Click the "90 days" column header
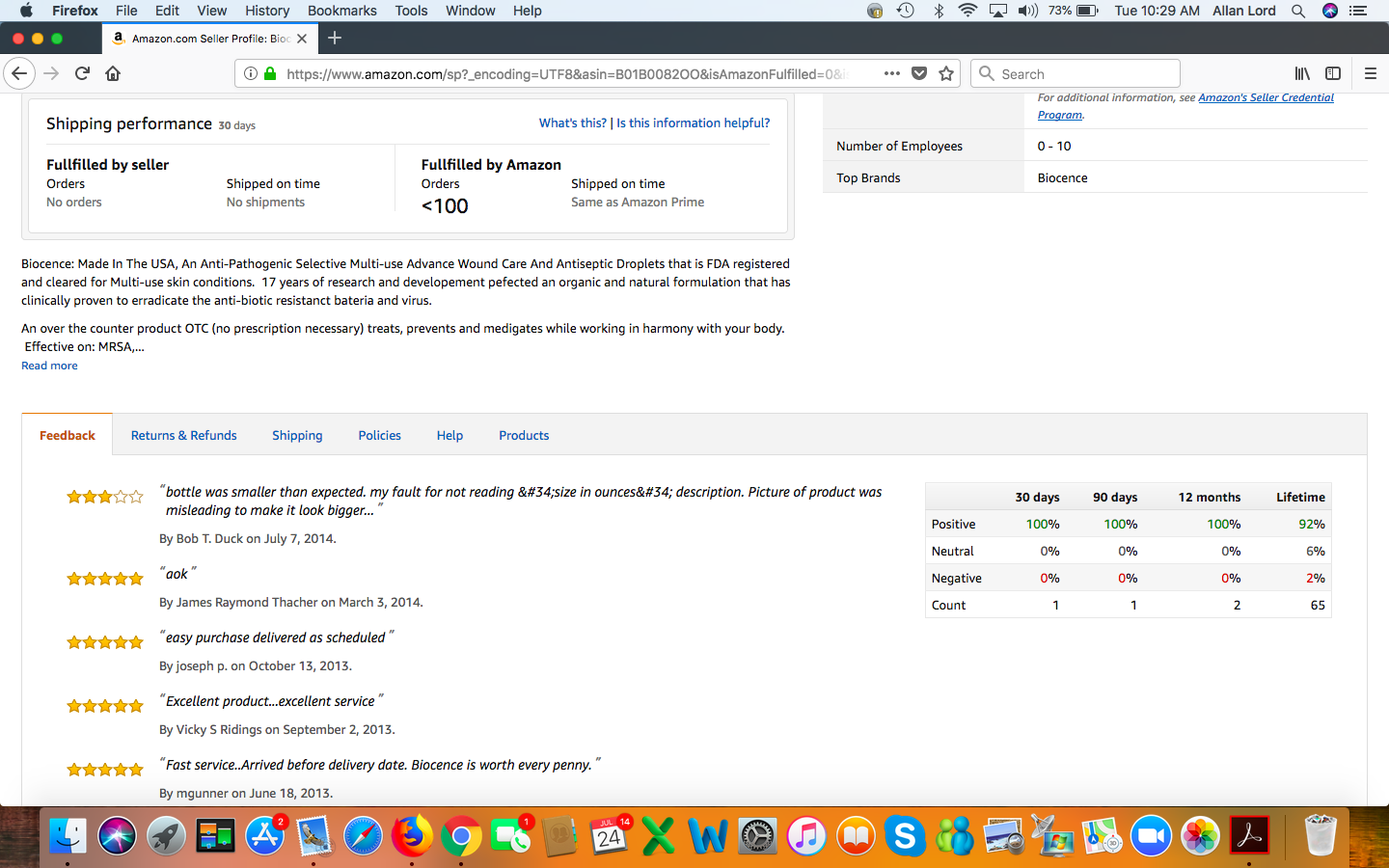This screenshot has height=868, width=1389. tap(1115, 497)
